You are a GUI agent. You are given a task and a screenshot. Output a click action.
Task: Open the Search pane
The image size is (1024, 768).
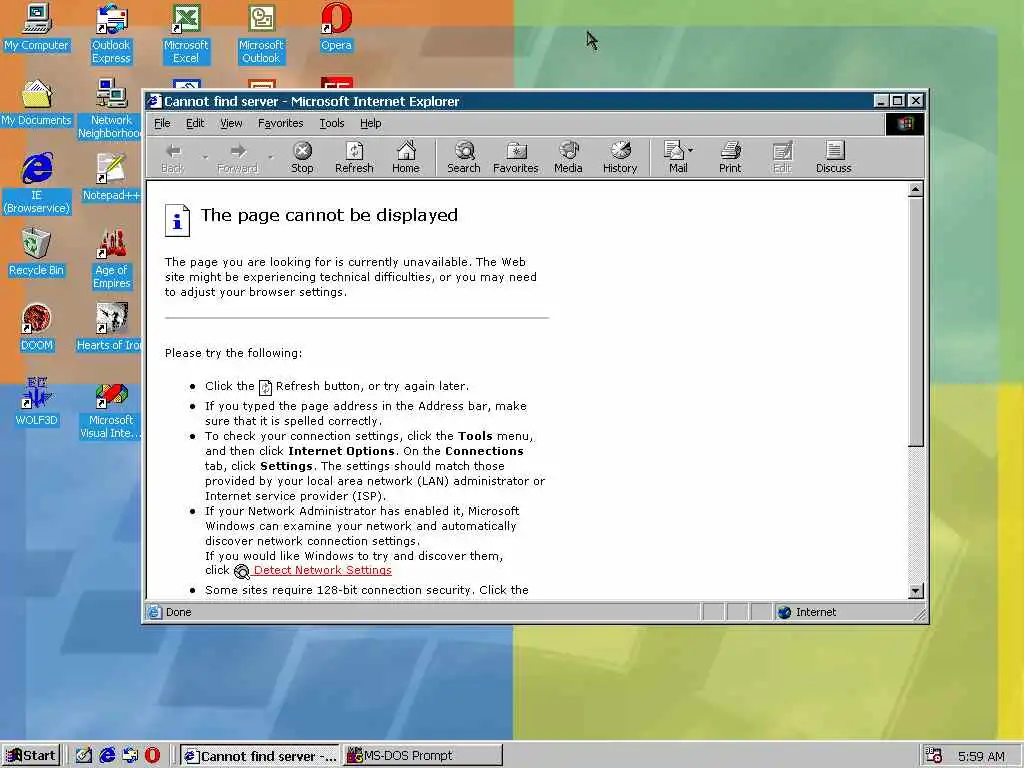[x=464, y=157]
